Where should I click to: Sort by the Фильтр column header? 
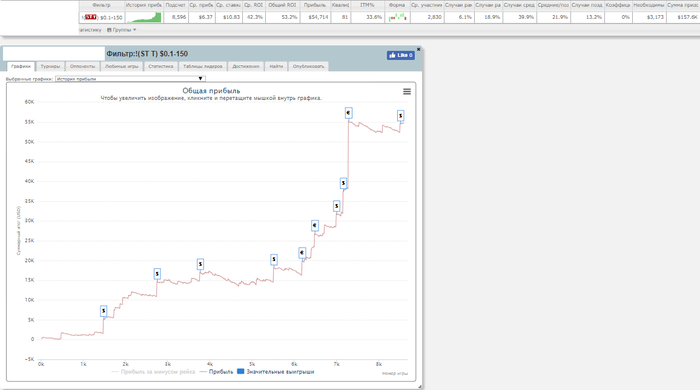(x=101, y=5)
